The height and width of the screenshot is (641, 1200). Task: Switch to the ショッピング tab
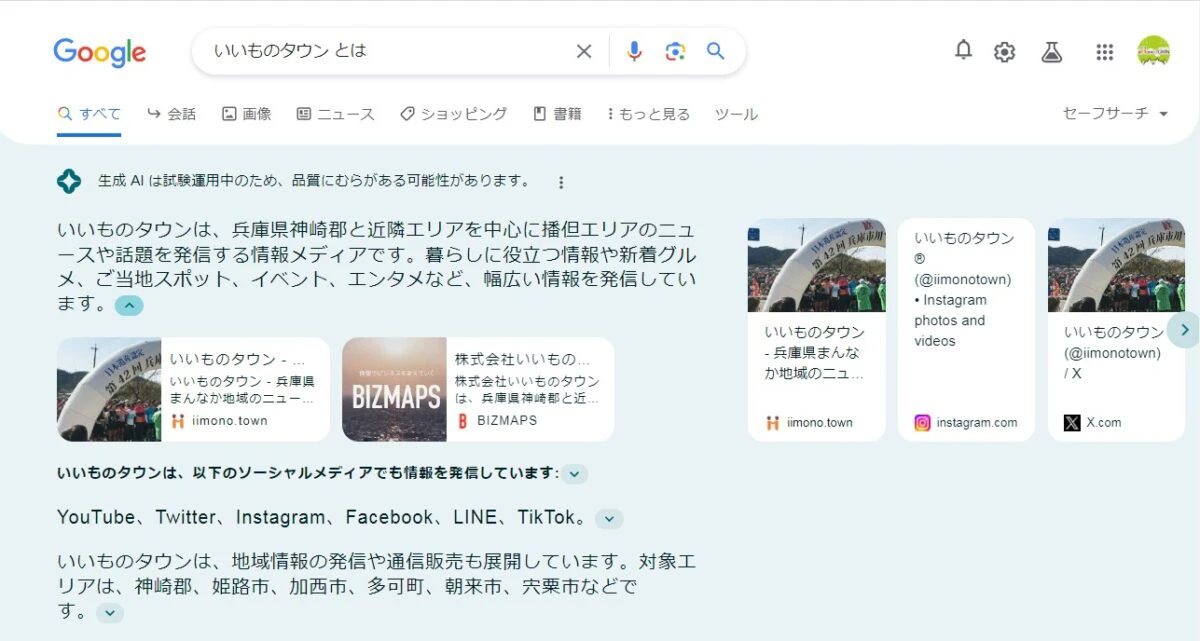tap(453, 114)
